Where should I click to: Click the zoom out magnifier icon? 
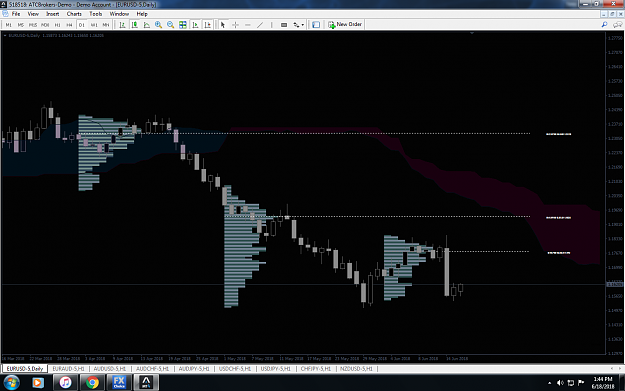pyautogui.click(x=171, y=25)
